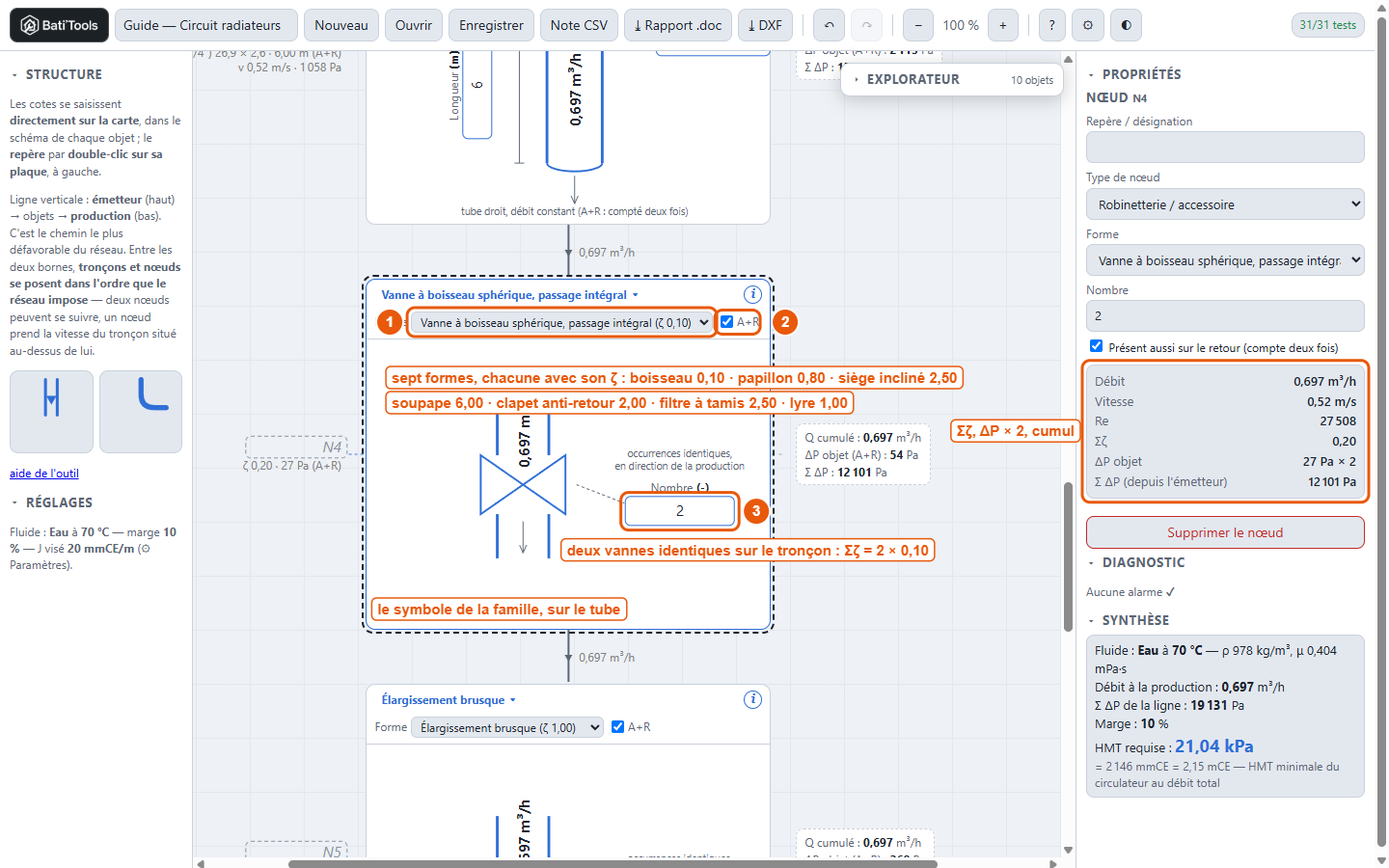Open 'aide de l'outil' link
The image size is (1389, 868).
[44, 474]
